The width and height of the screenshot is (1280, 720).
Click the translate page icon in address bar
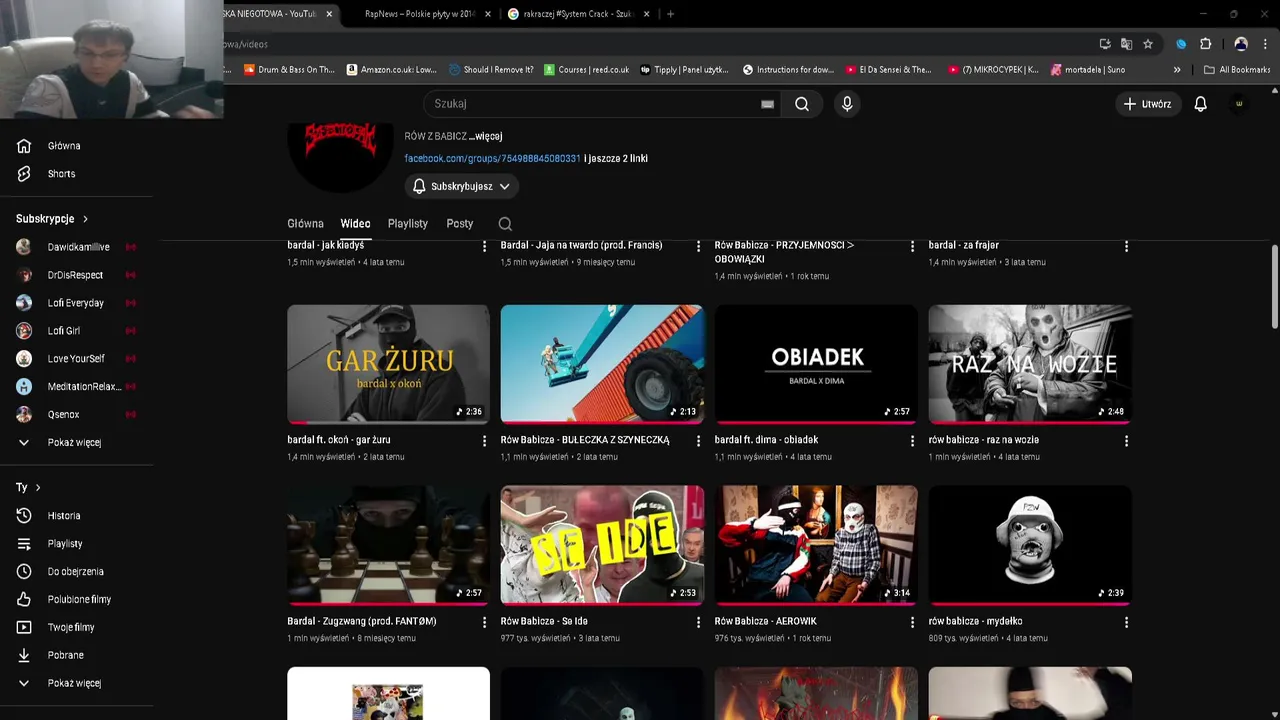click(x=1126, y=44)
